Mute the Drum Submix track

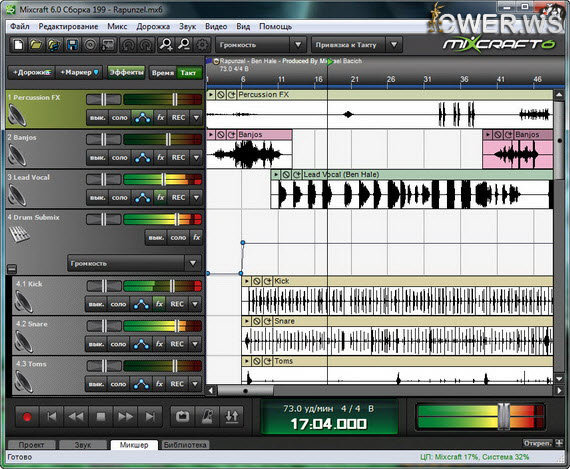pyautogui.click(x=156, y=237)
